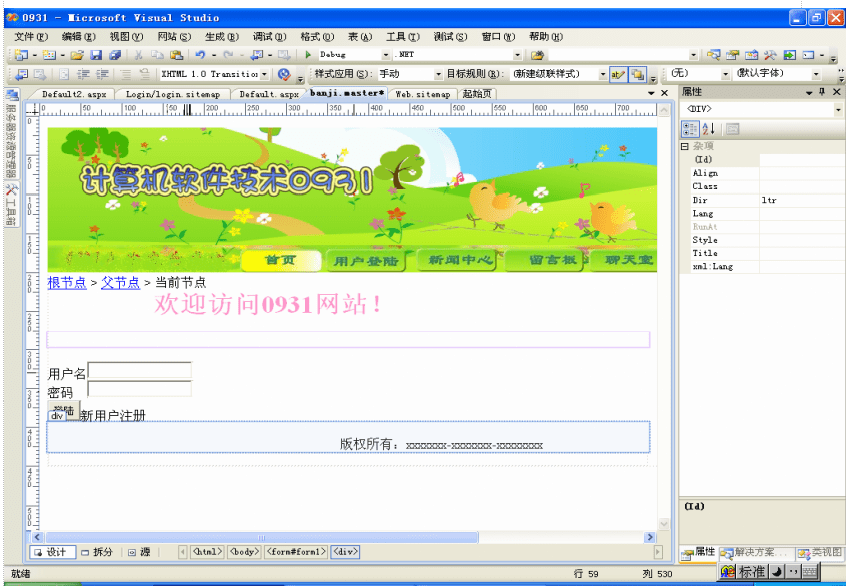Open the 调试(D) menu
Viewport: 849px width, 586px height.
[x=269, y=37]
